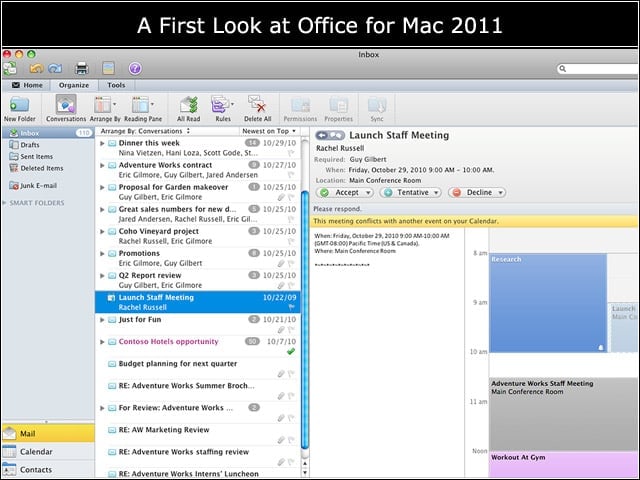
Task: Open the Accept button's dropdown arrow
Action: (x=368, y=193)
